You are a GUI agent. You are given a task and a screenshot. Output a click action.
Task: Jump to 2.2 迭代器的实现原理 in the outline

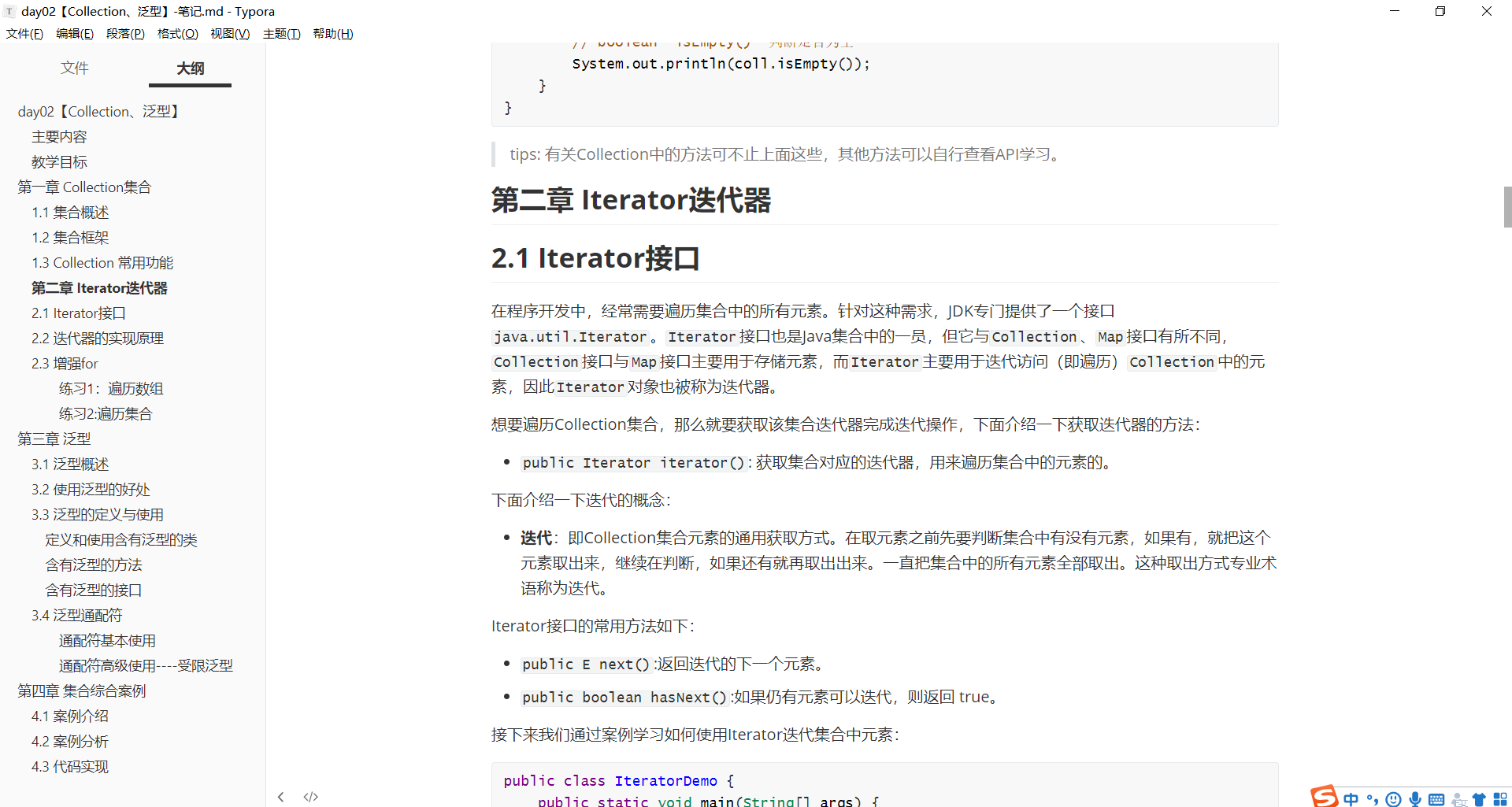pos(98,338)
